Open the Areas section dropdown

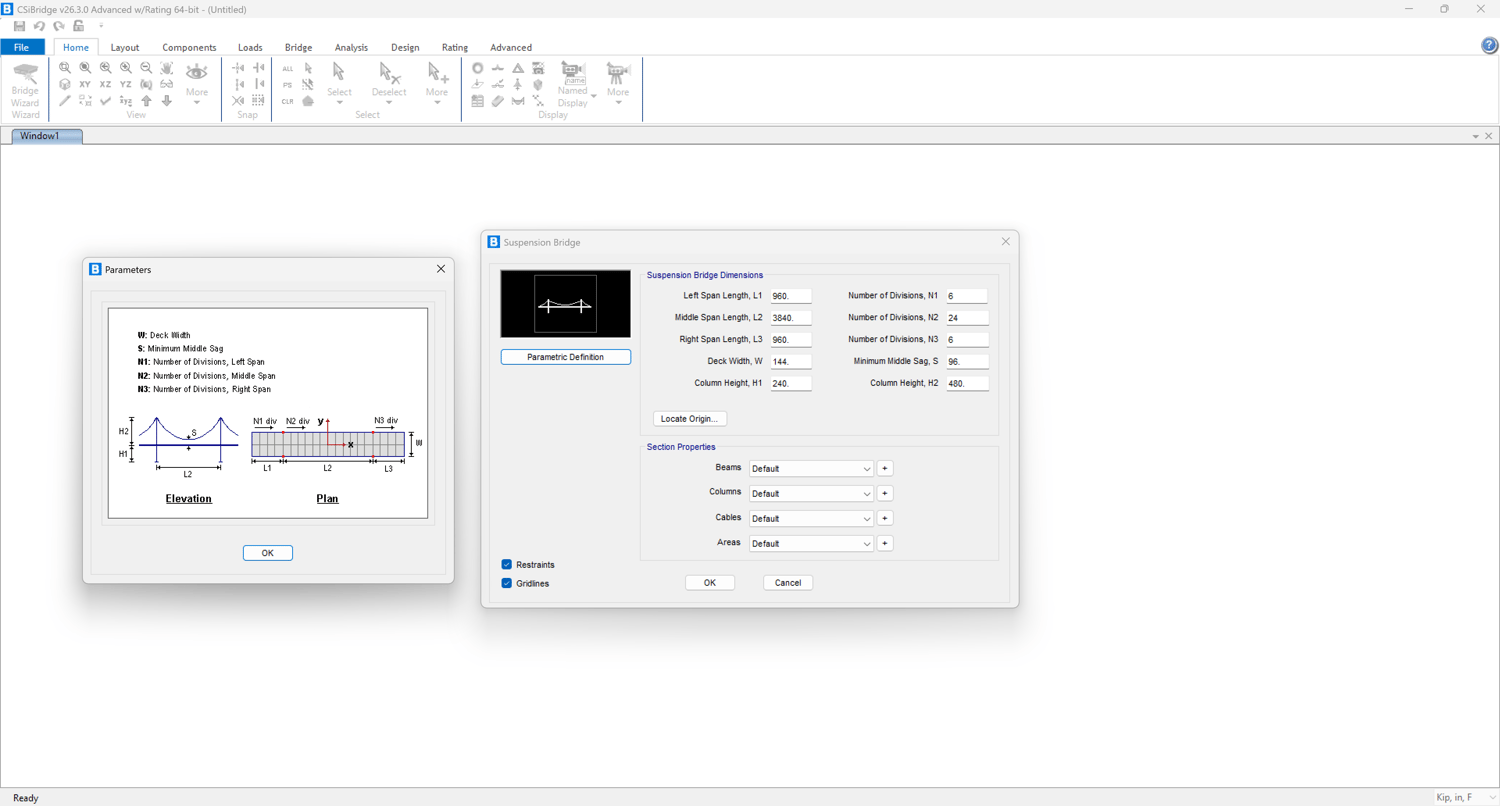tap(811, 543)
